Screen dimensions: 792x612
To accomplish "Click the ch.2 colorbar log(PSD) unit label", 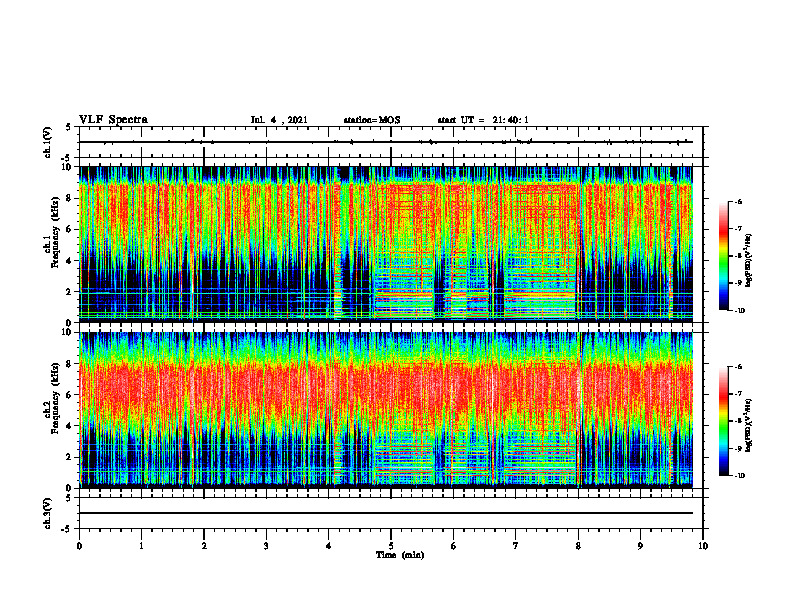I will tap(749, 424).
